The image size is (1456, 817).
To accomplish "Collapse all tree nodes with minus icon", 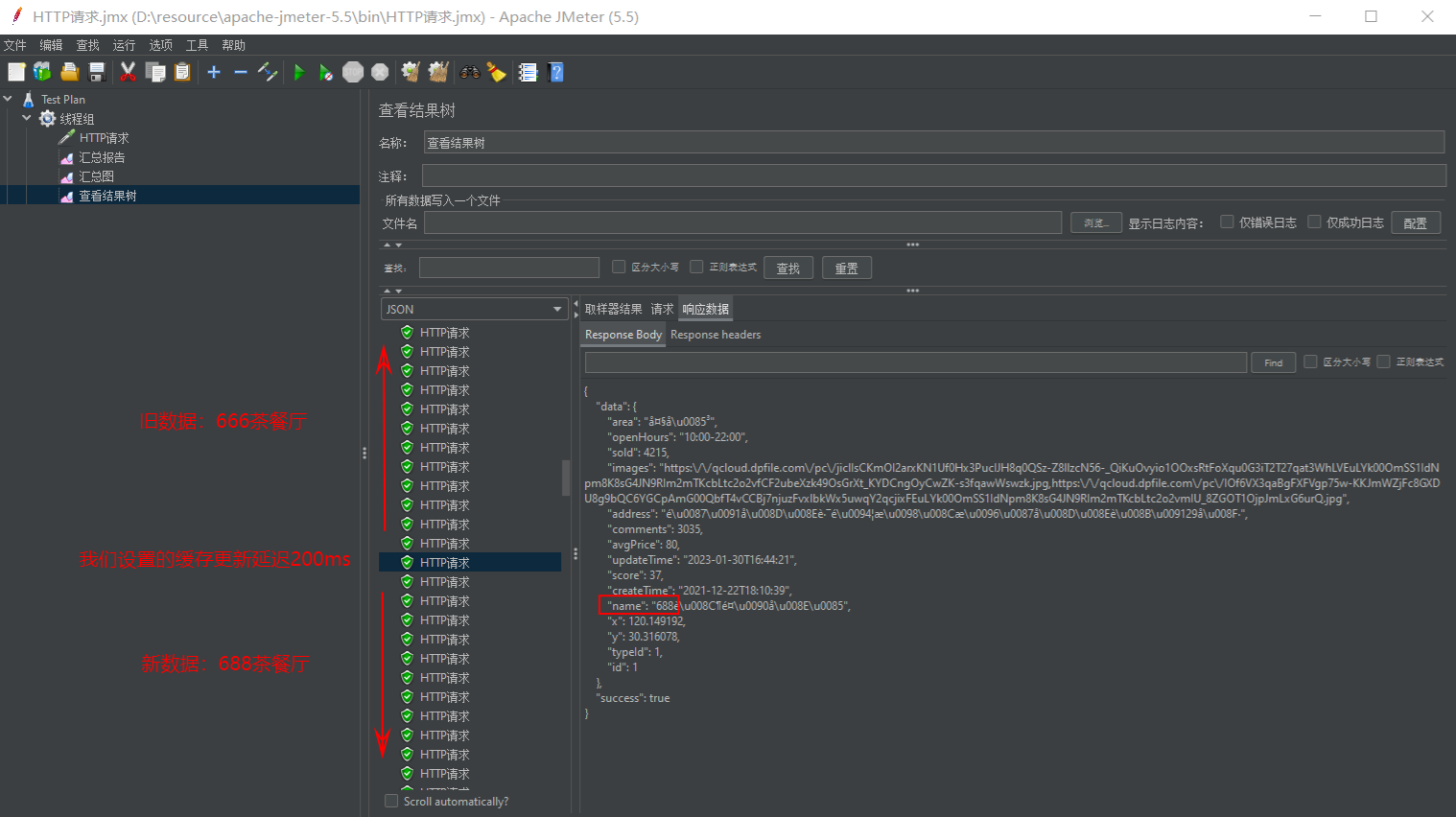I will 241,72.
